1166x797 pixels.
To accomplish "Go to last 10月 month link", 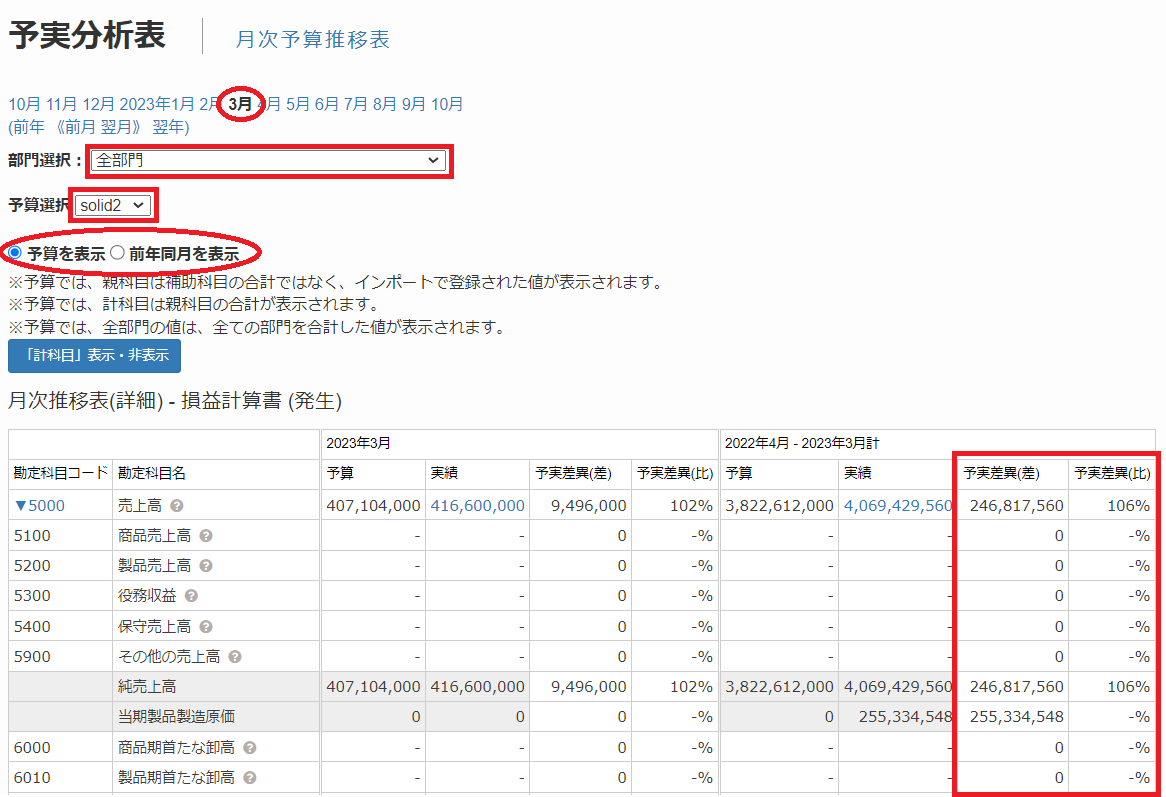I will click(447, 104).
